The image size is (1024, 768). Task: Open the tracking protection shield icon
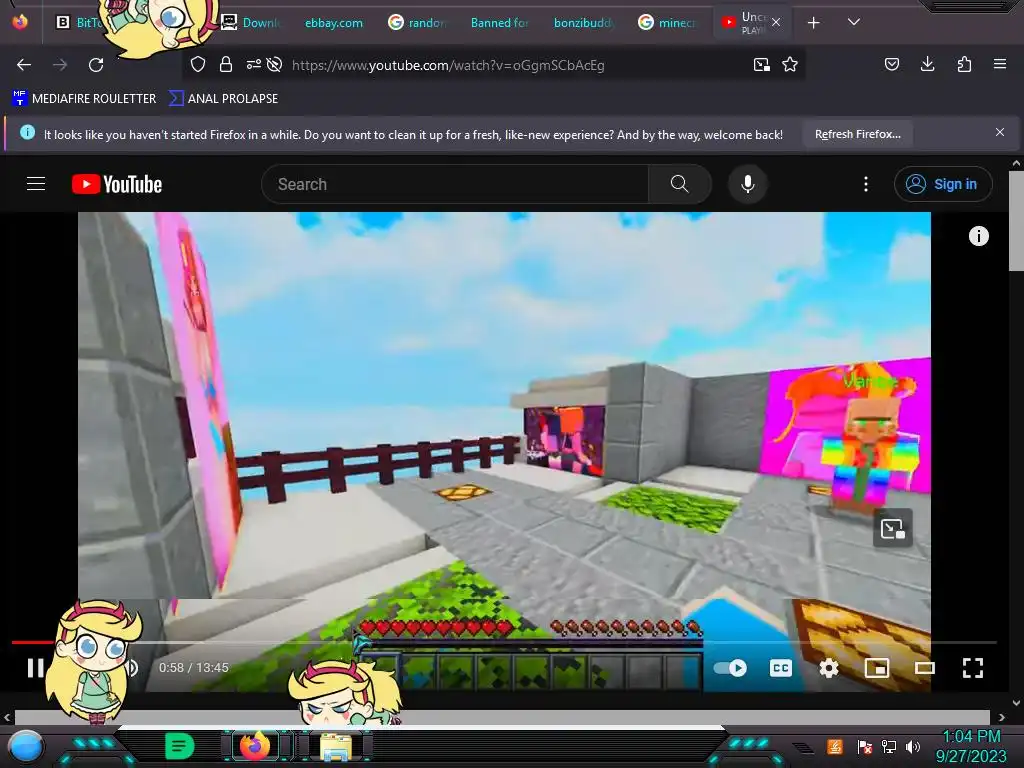click(198, 64)
